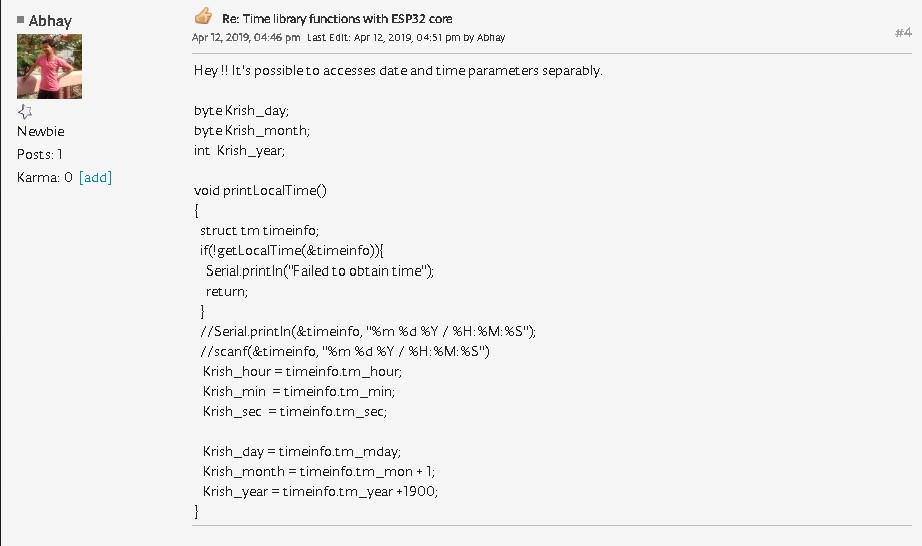Screen dimensions: 922x546
Task: Click the 'Krish_year = timeinfo.tm_year +1900;' line
Action: click(x=320, y=491)
